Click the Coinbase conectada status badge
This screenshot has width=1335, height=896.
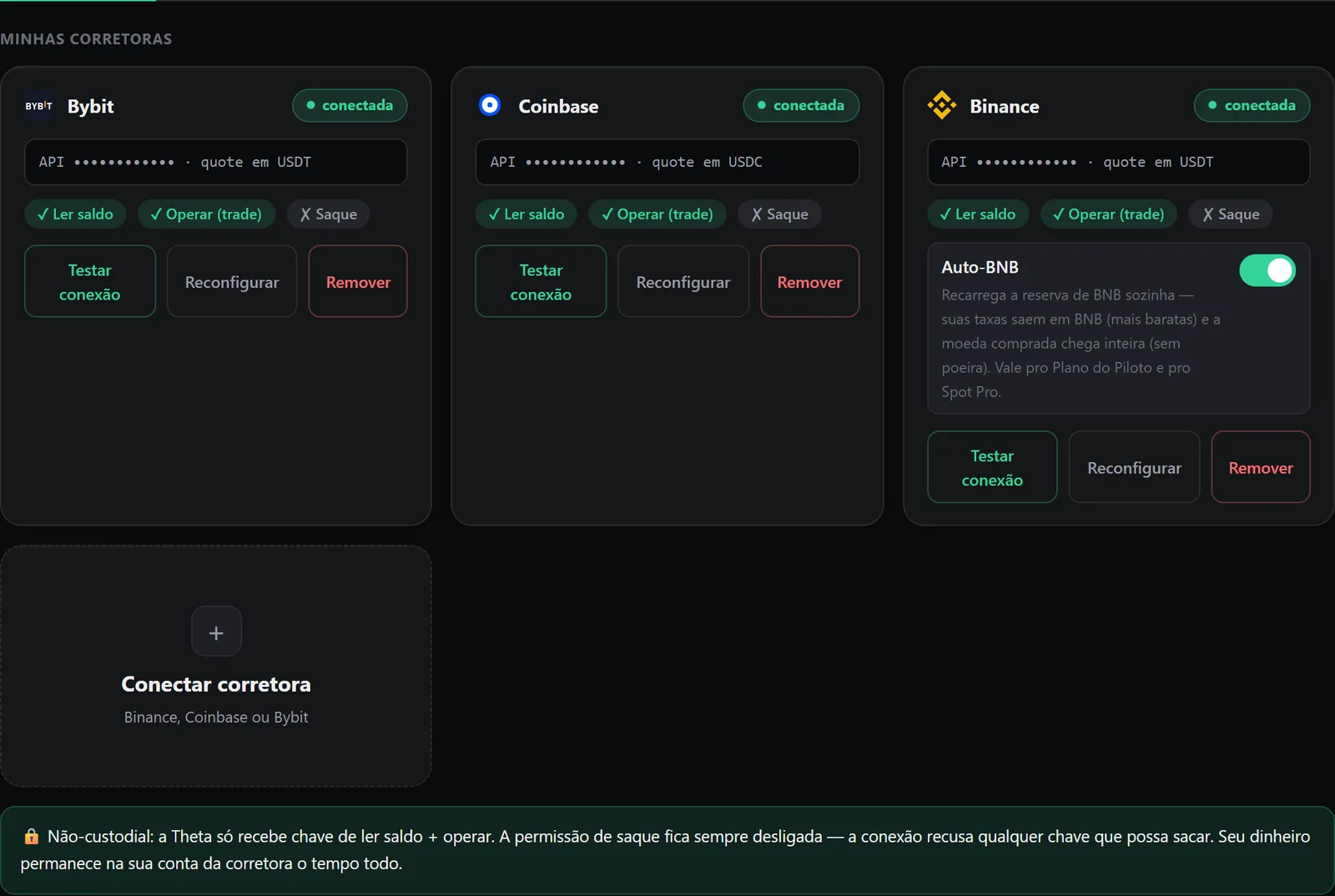click(801, 105)
